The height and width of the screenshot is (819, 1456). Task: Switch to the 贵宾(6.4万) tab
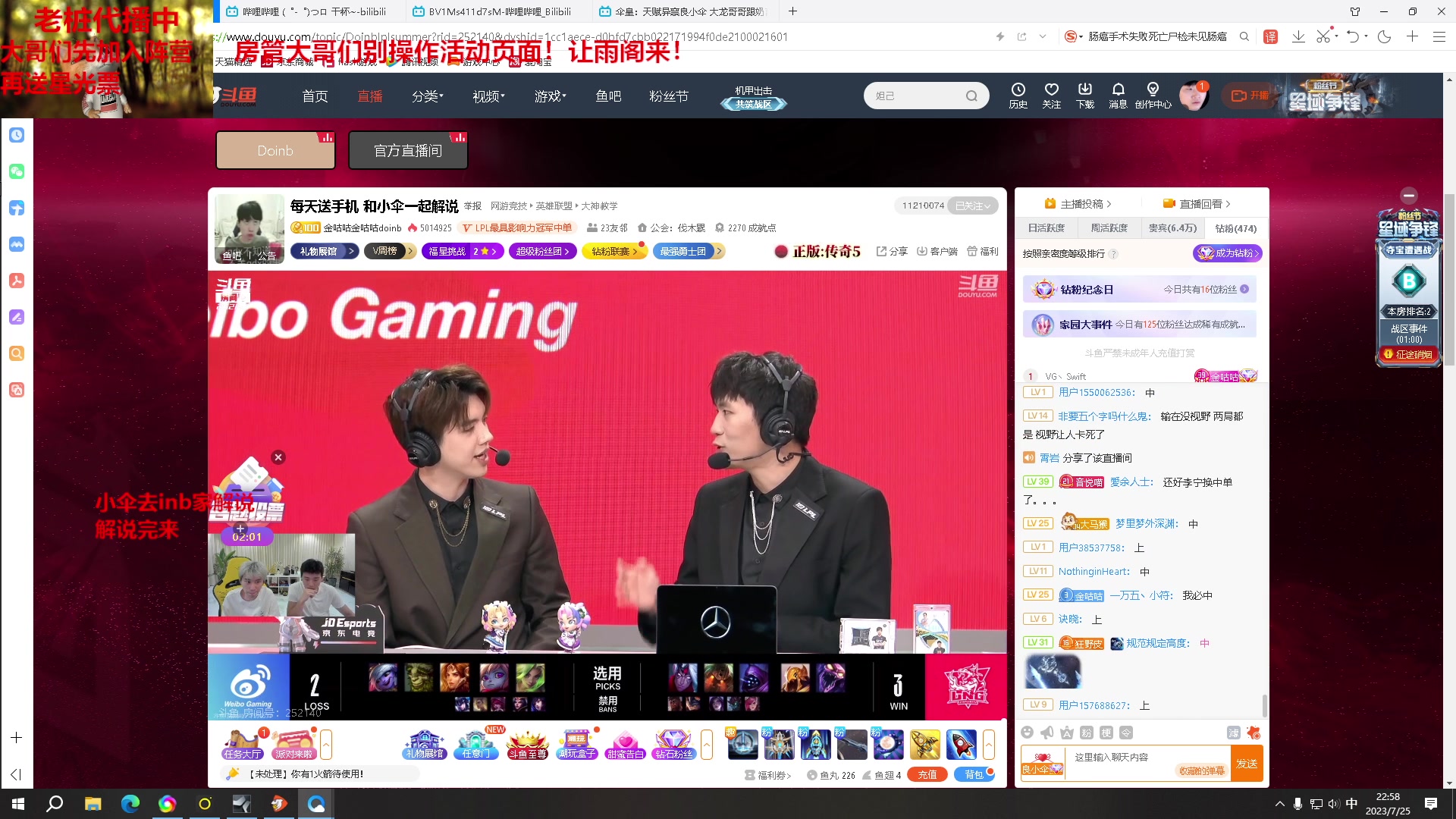[1172, 228]
